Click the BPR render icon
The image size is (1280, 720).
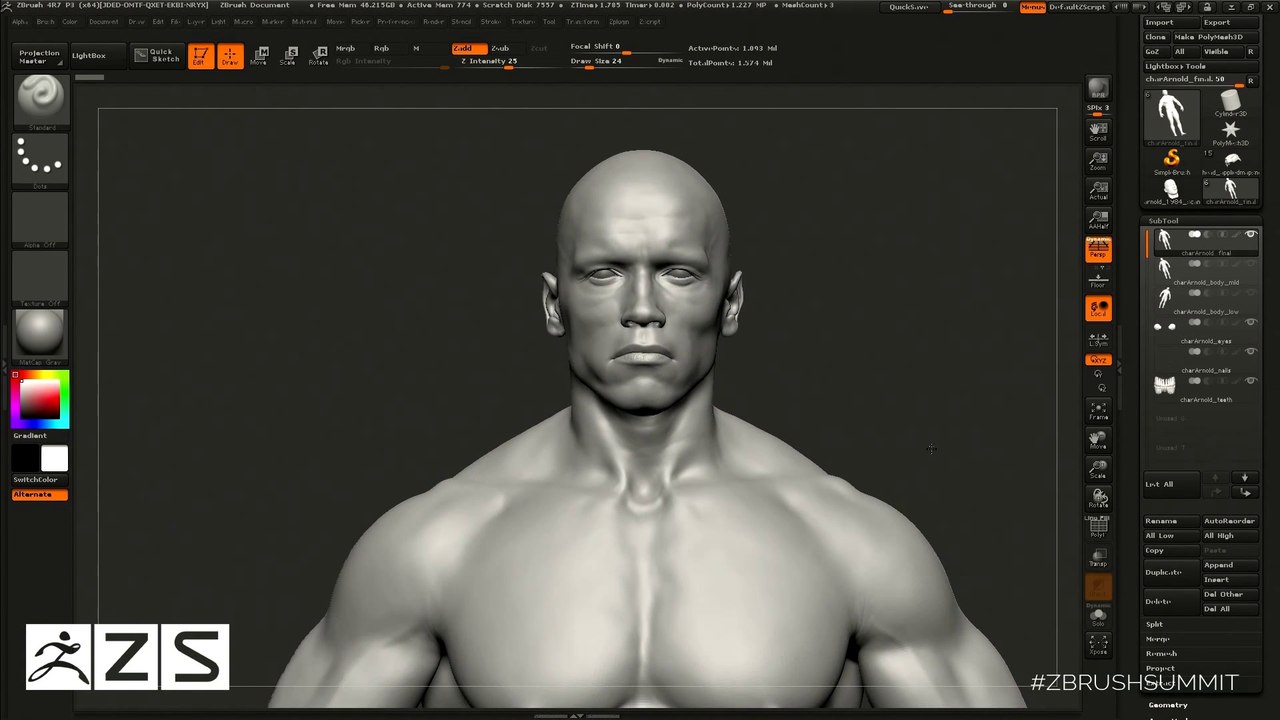point(1098,90)
